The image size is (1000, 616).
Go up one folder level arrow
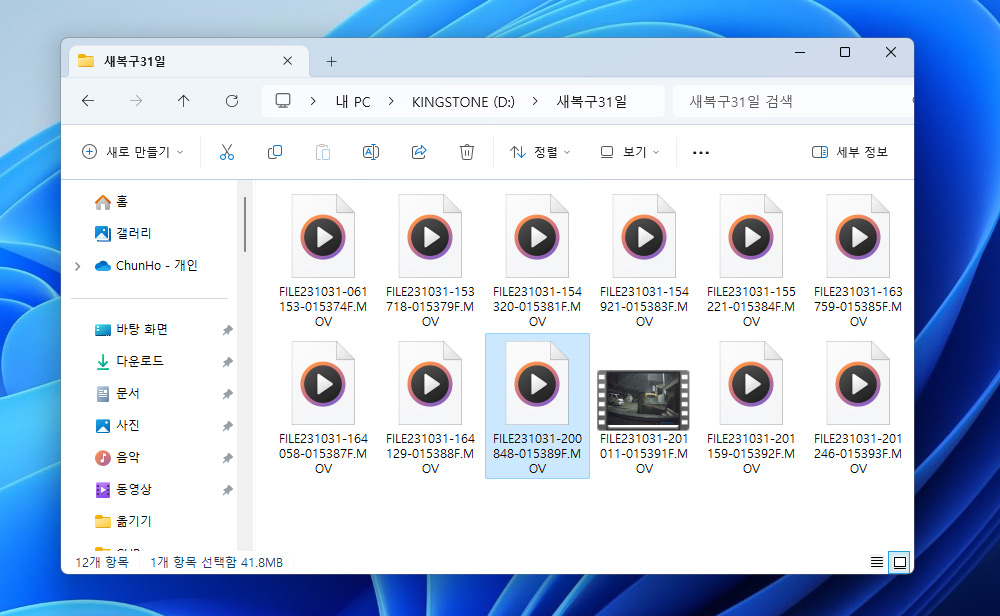coord(184,101)
